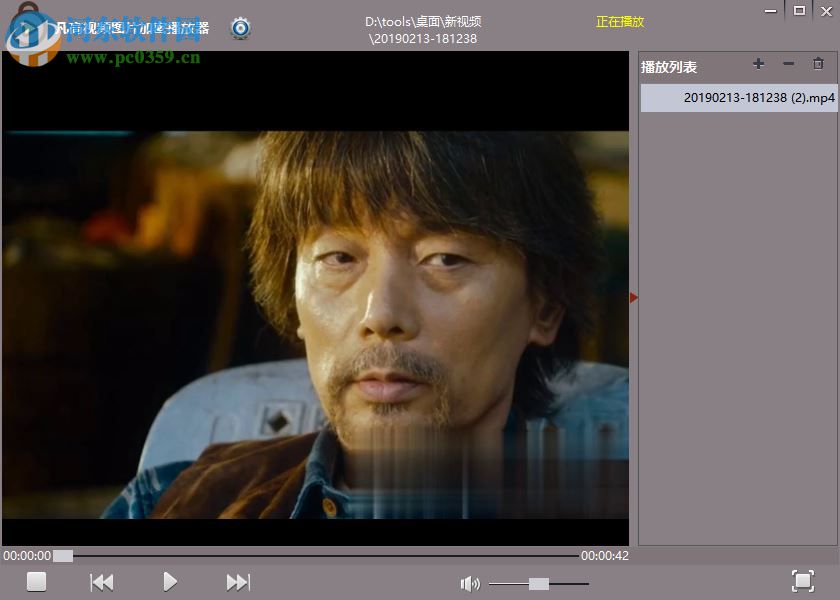The image size is (840, 600).
Task: Click the D:\tools path text in title bar
Action: (x=423, y=21)
